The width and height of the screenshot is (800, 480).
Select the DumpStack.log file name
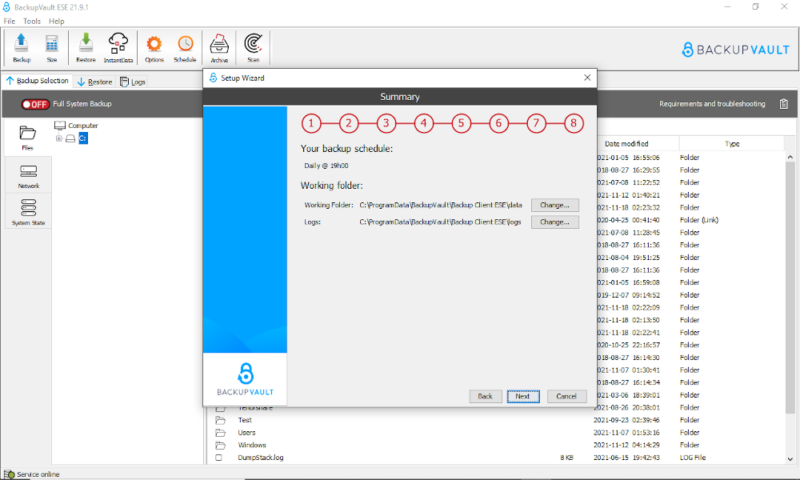(x=261, y=458)
